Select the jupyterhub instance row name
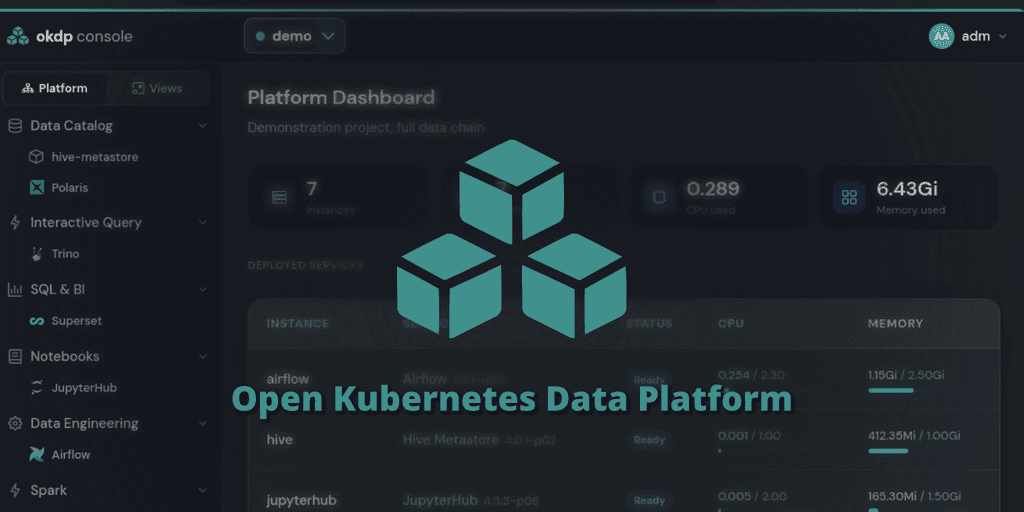The image size is (1024, 512). coord(301,501)
